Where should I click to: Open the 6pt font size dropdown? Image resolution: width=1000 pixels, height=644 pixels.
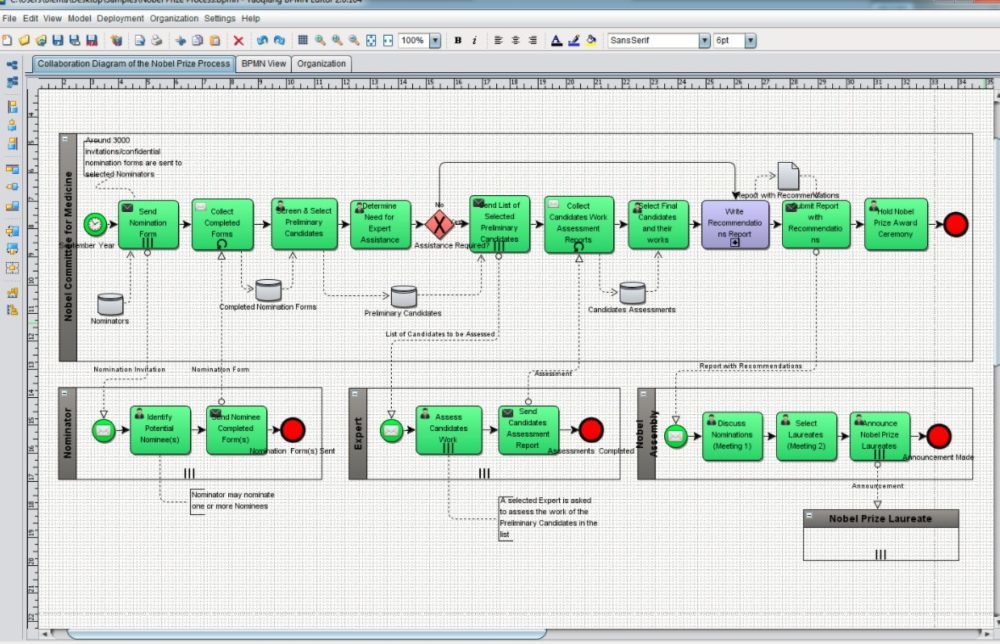750,41
